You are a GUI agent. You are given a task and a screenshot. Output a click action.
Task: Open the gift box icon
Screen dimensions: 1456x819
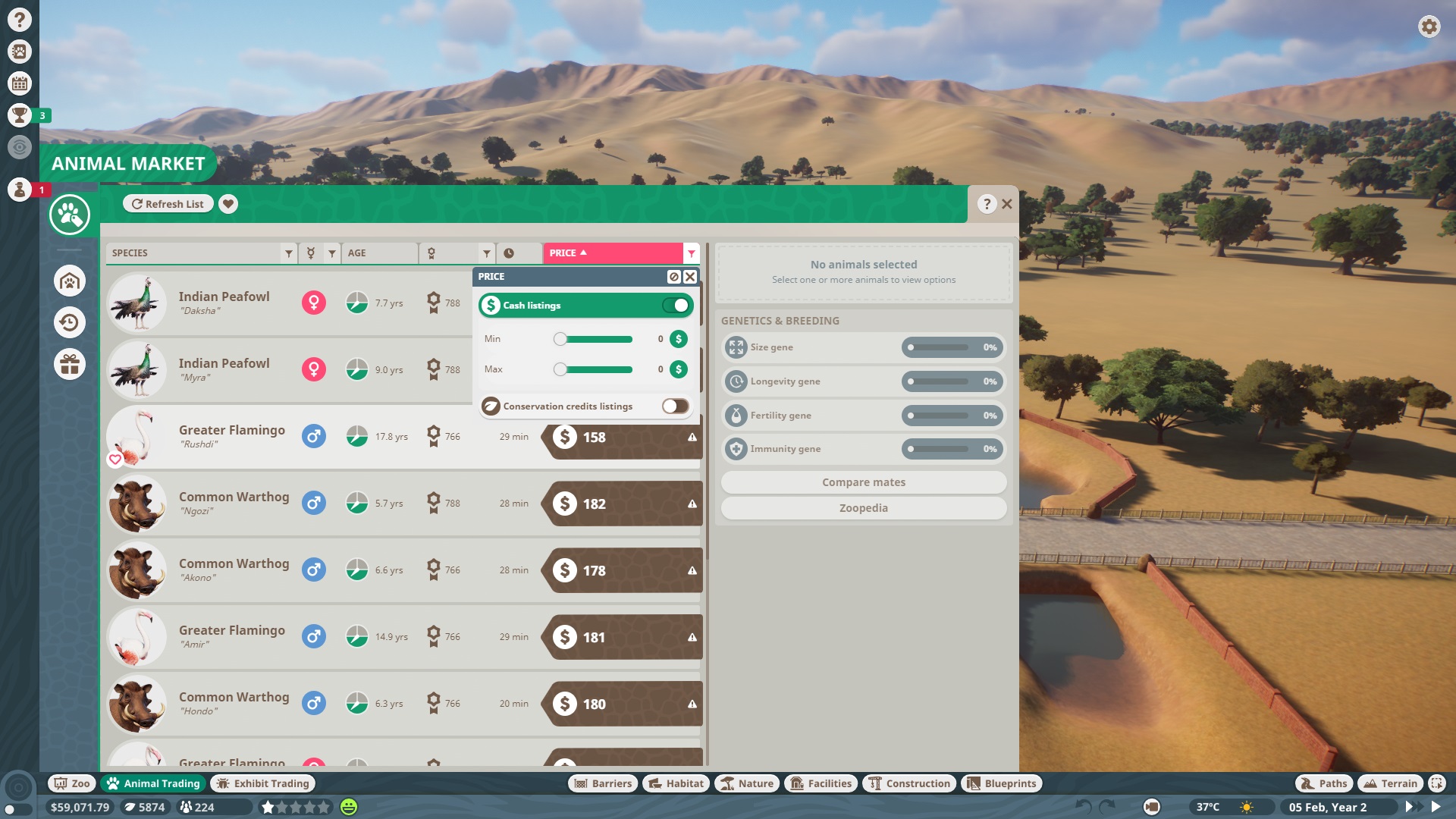coord(70,365)
